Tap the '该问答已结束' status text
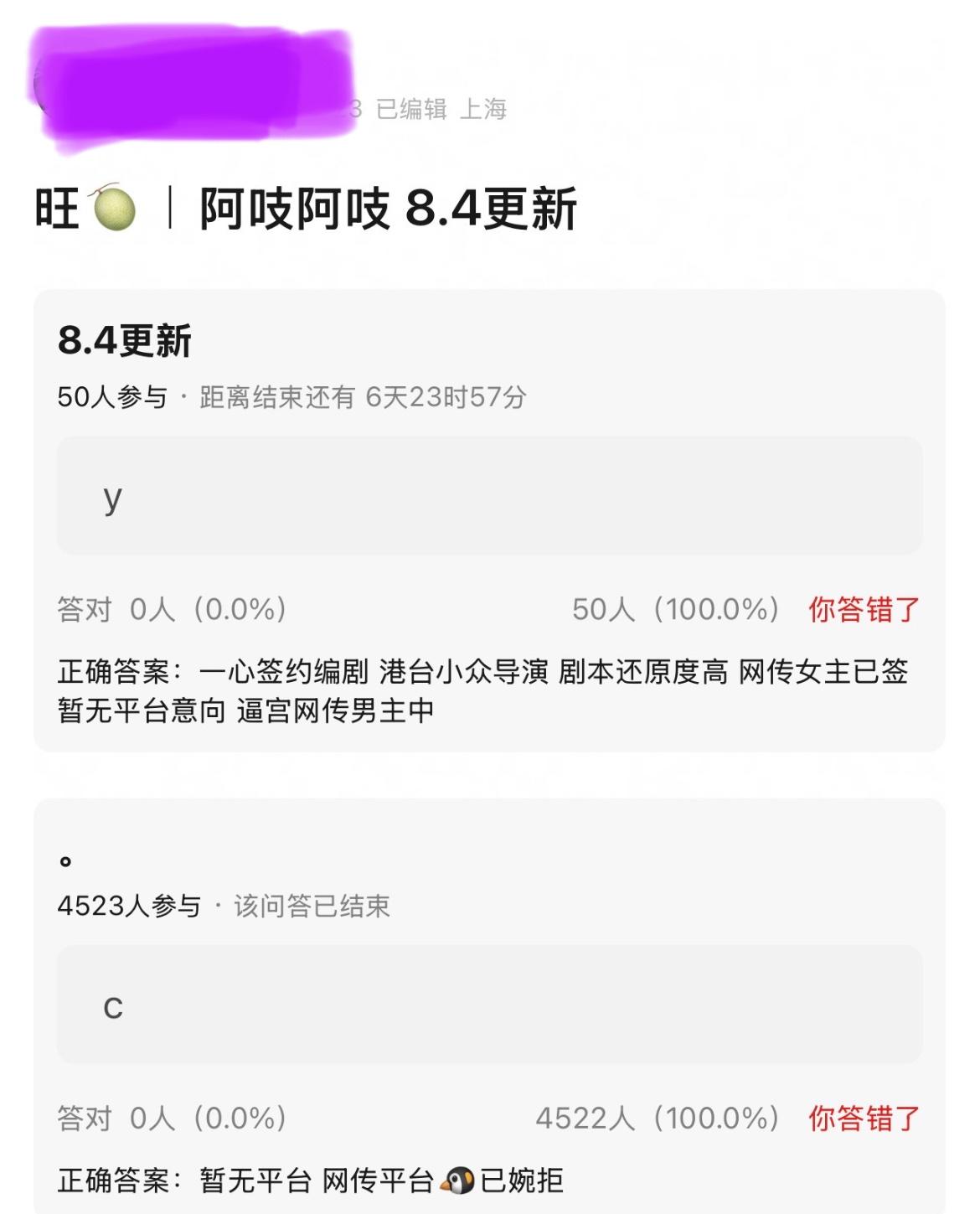980x1214 pixels. pos(312,906)
